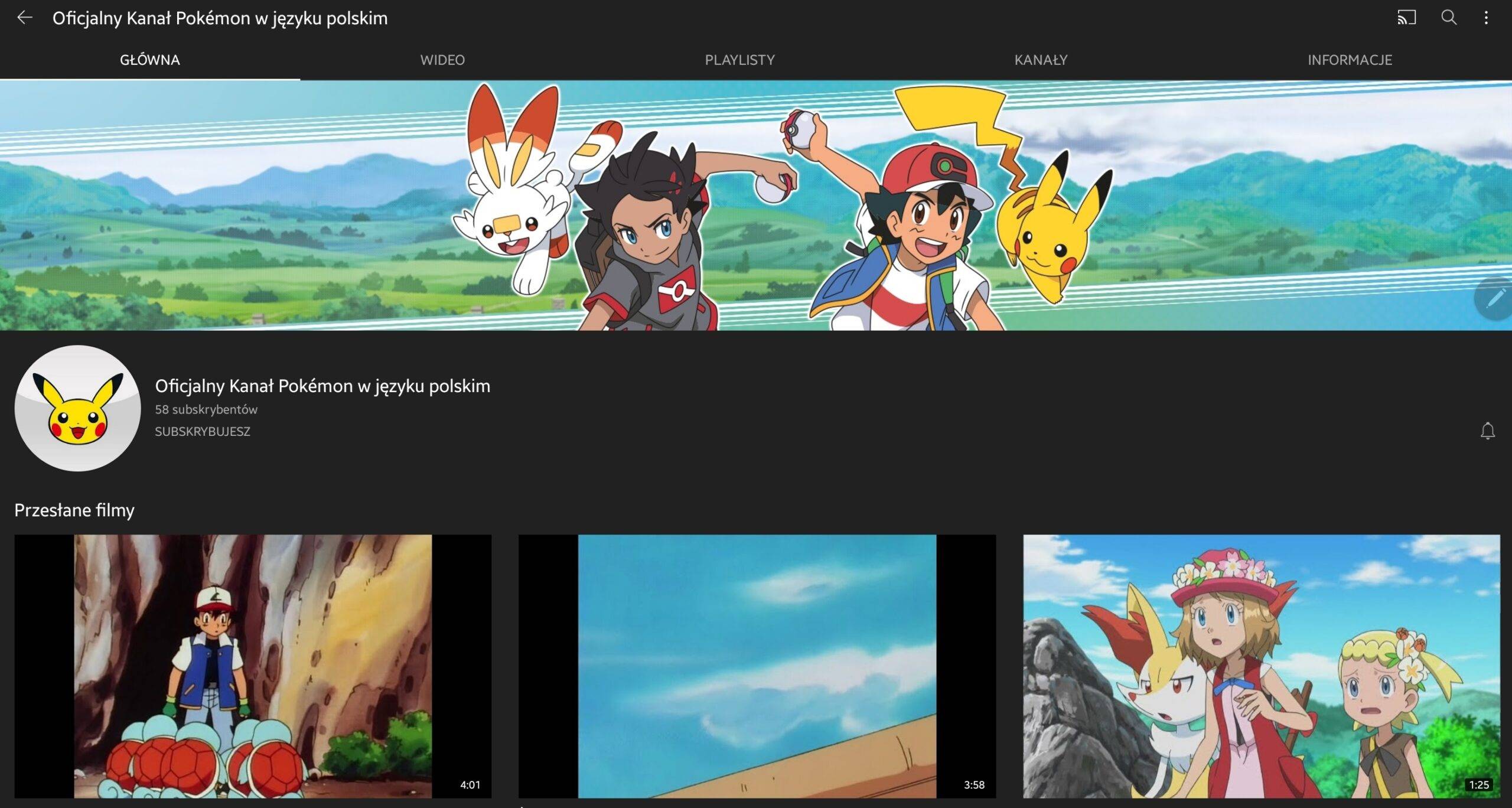This screenshot has height=808, width=1512.
Task: Play the Ash with Squirtles video
Action: pos(253,666)
